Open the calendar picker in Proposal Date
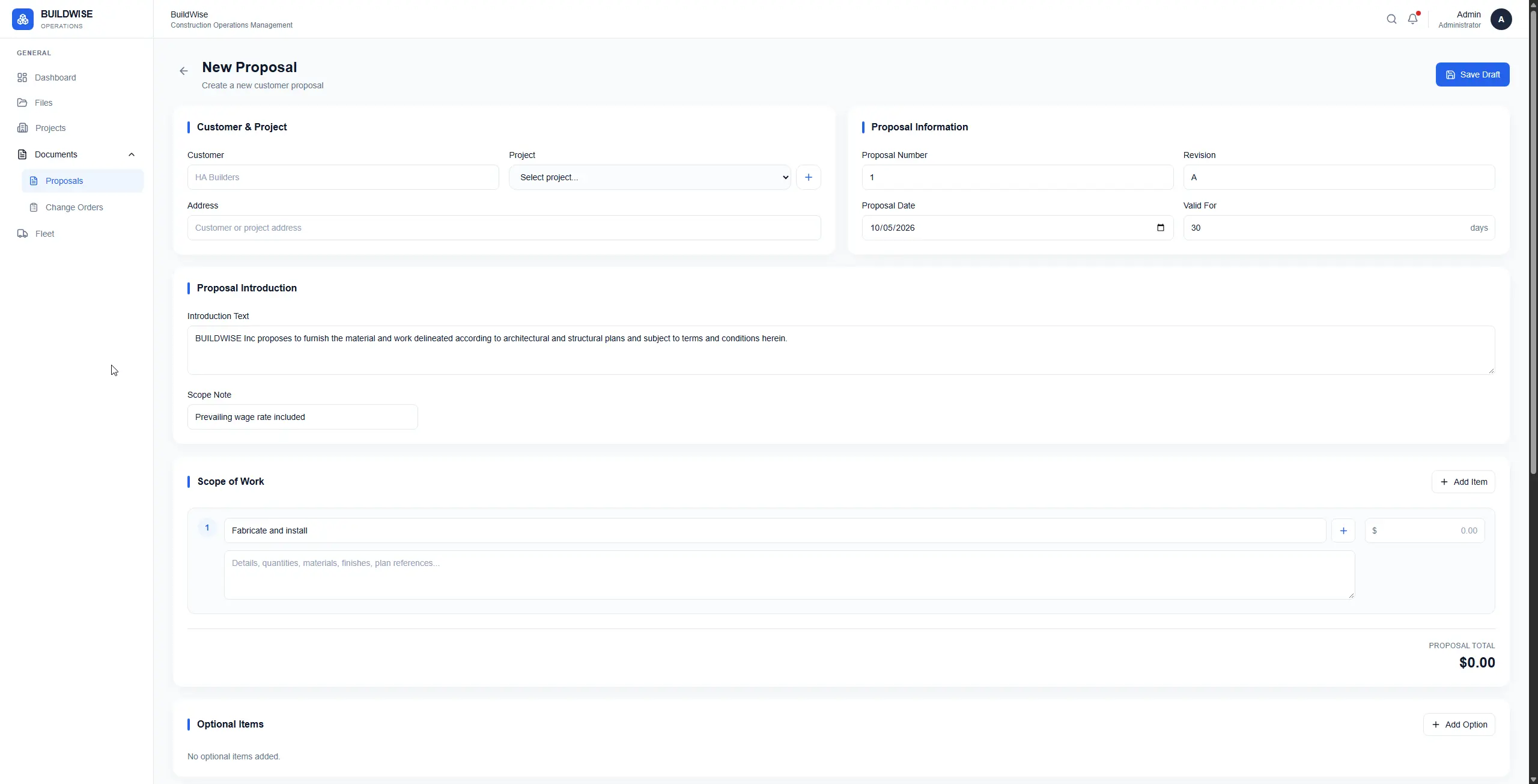 pos(1160,228)
